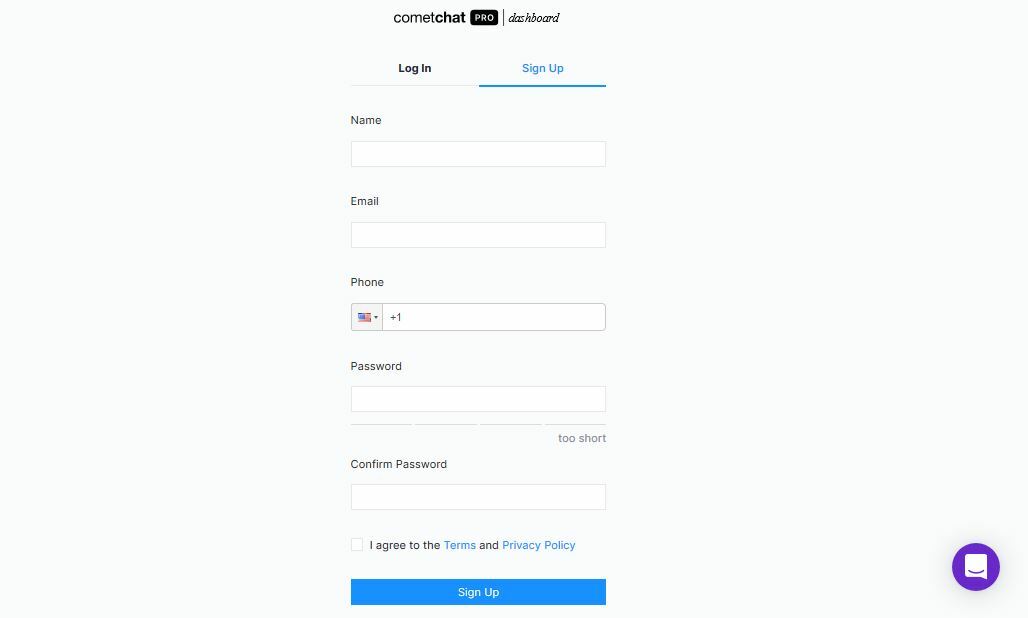
Task: Focus the Email input field
Action: 478,235
